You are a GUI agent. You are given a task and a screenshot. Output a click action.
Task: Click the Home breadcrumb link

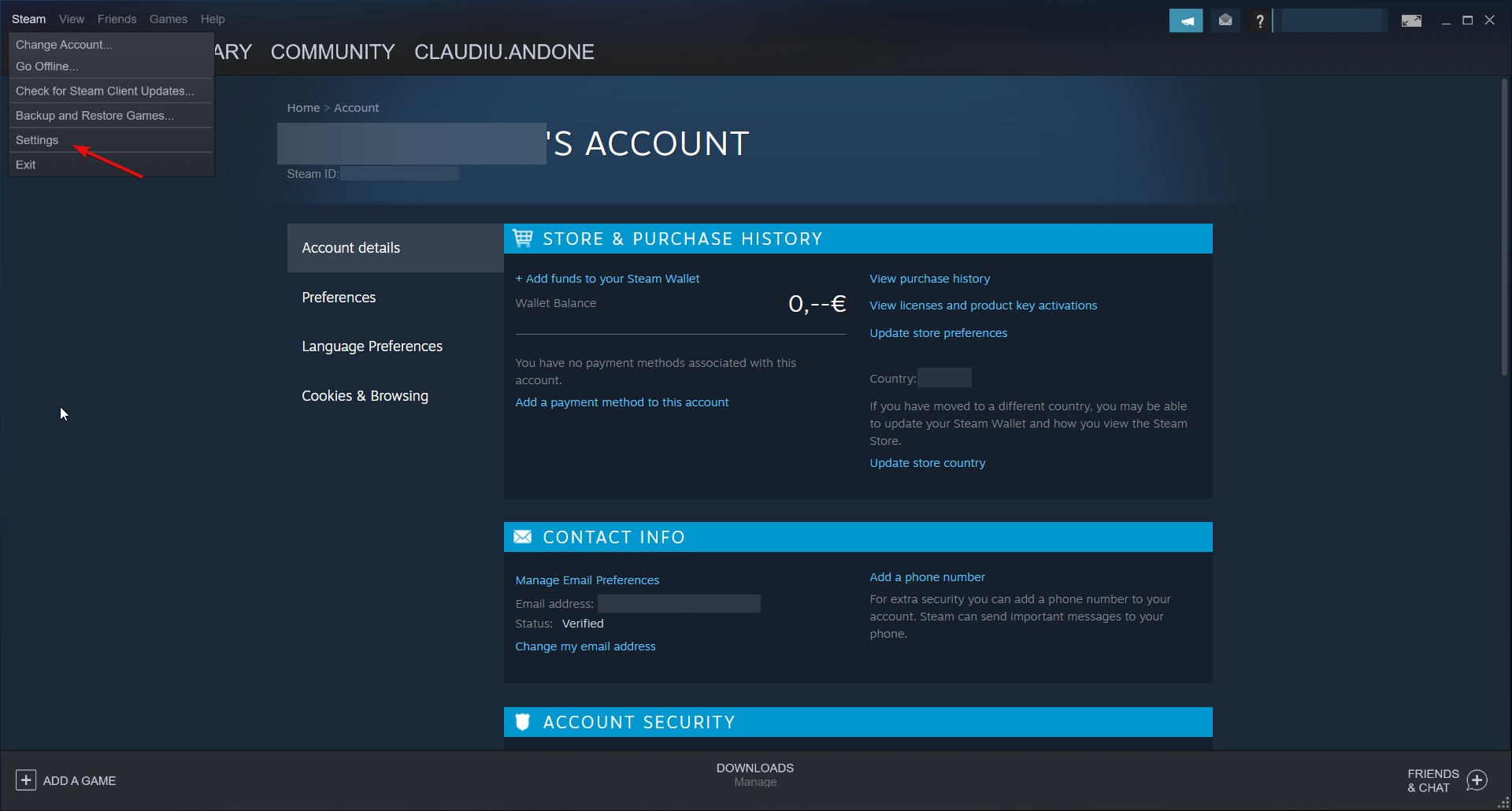tap(303, 108)
